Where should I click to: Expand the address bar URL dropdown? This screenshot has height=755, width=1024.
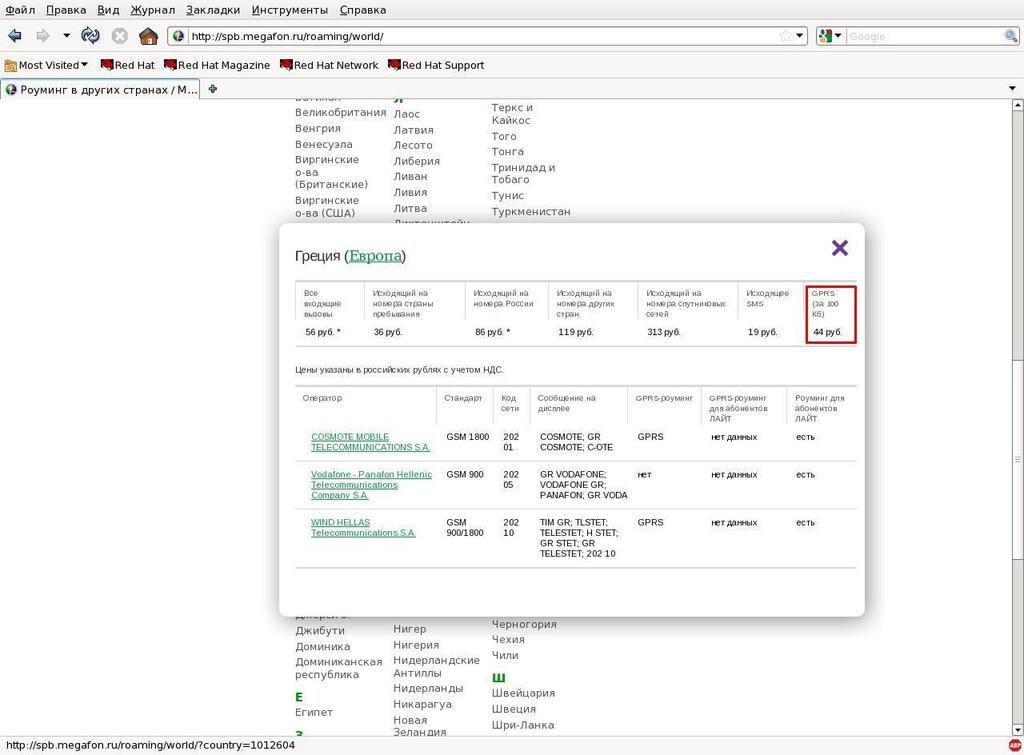(x=799, y=36)
